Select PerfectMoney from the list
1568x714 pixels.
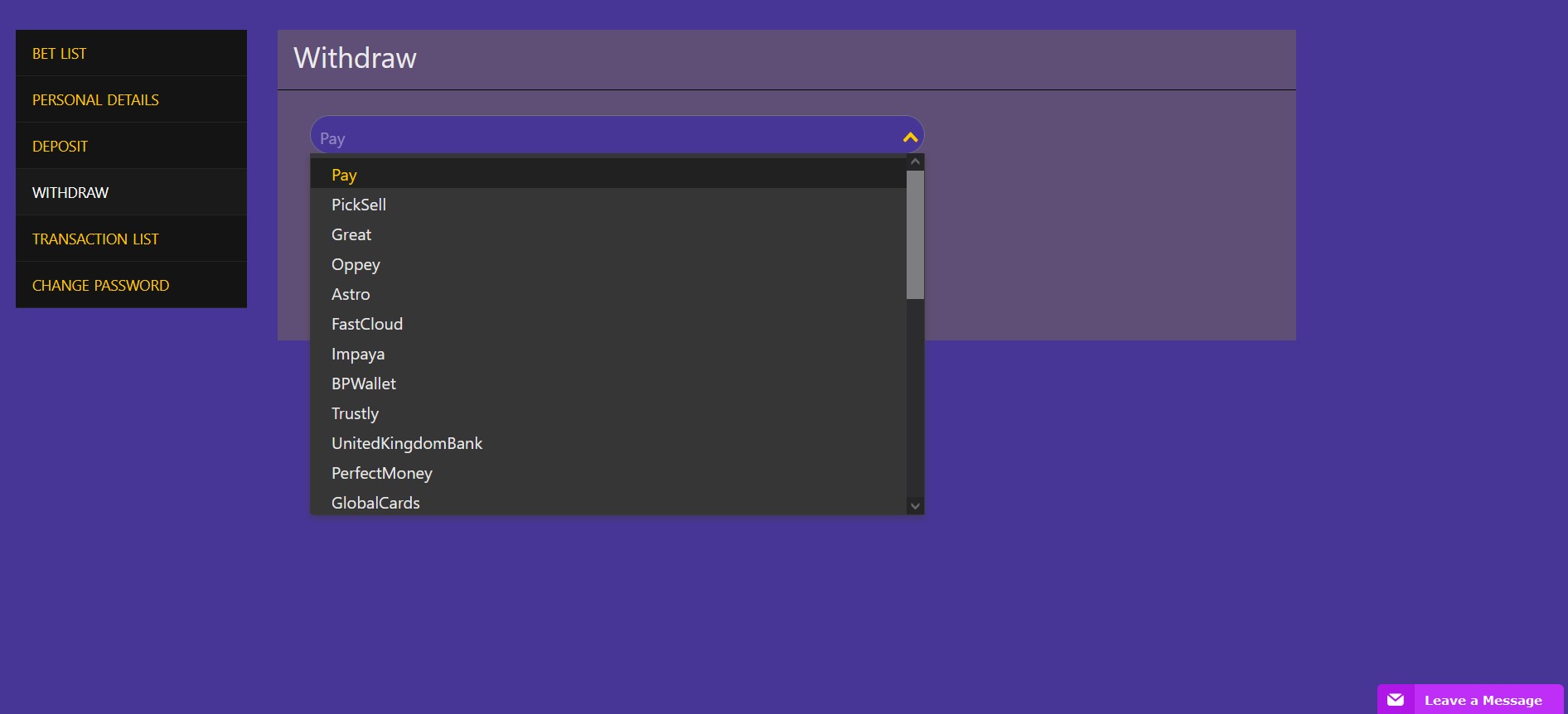[x=608, y=473]
